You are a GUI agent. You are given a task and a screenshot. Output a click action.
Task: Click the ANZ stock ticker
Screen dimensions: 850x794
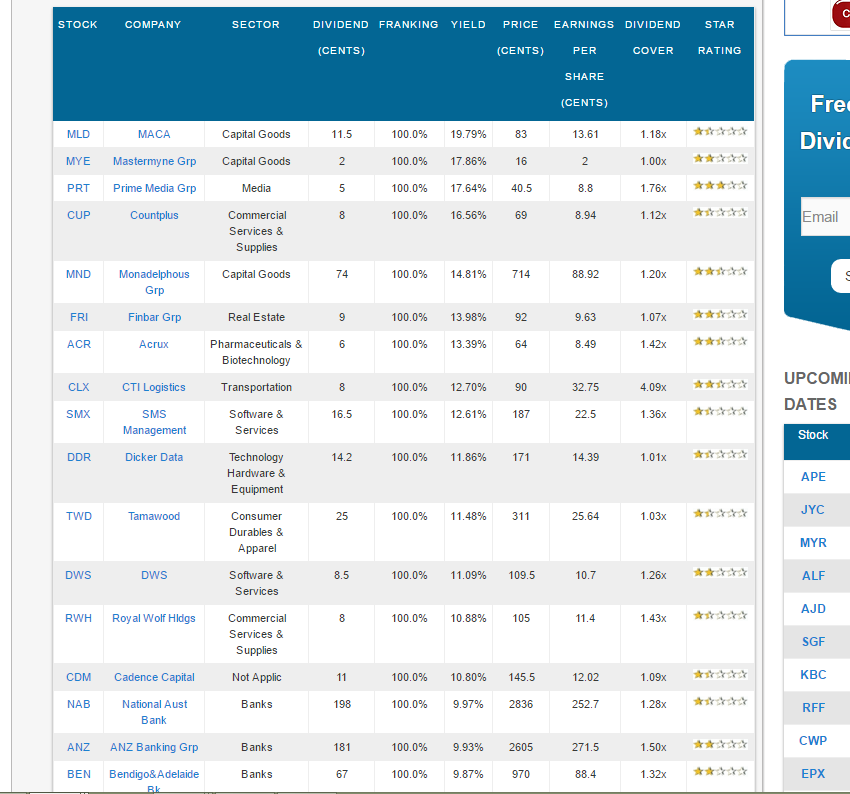point(79,747)
